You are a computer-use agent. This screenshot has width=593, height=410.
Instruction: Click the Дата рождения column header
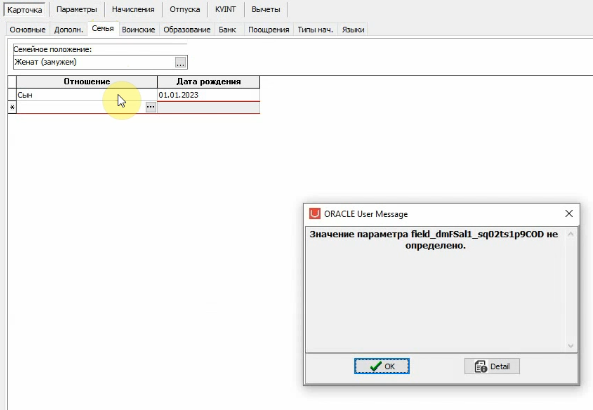click(x=209, y=82)
